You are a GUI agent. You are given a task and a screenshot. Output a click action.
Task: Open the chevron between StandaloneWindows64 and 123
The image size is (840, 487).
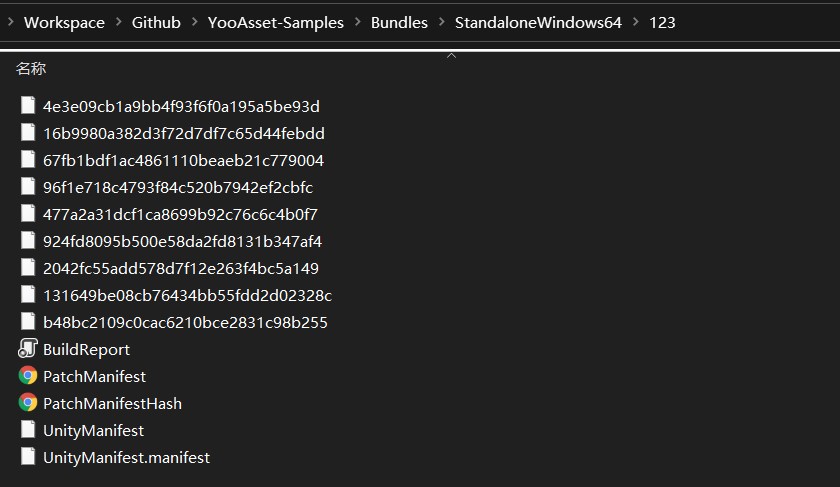tap(636, 23)
